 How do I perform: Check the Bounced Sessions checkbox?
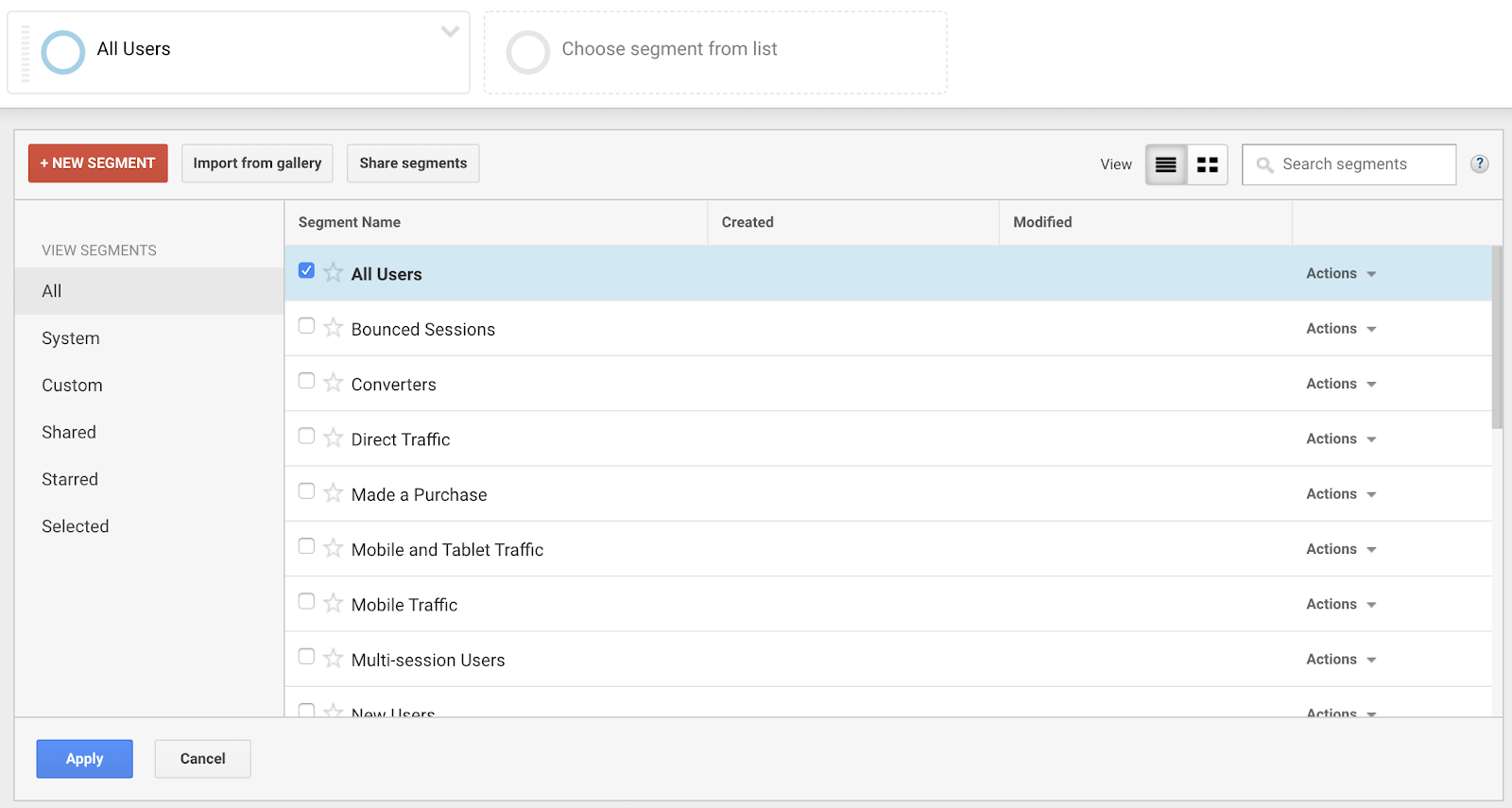tap(306, 326)
